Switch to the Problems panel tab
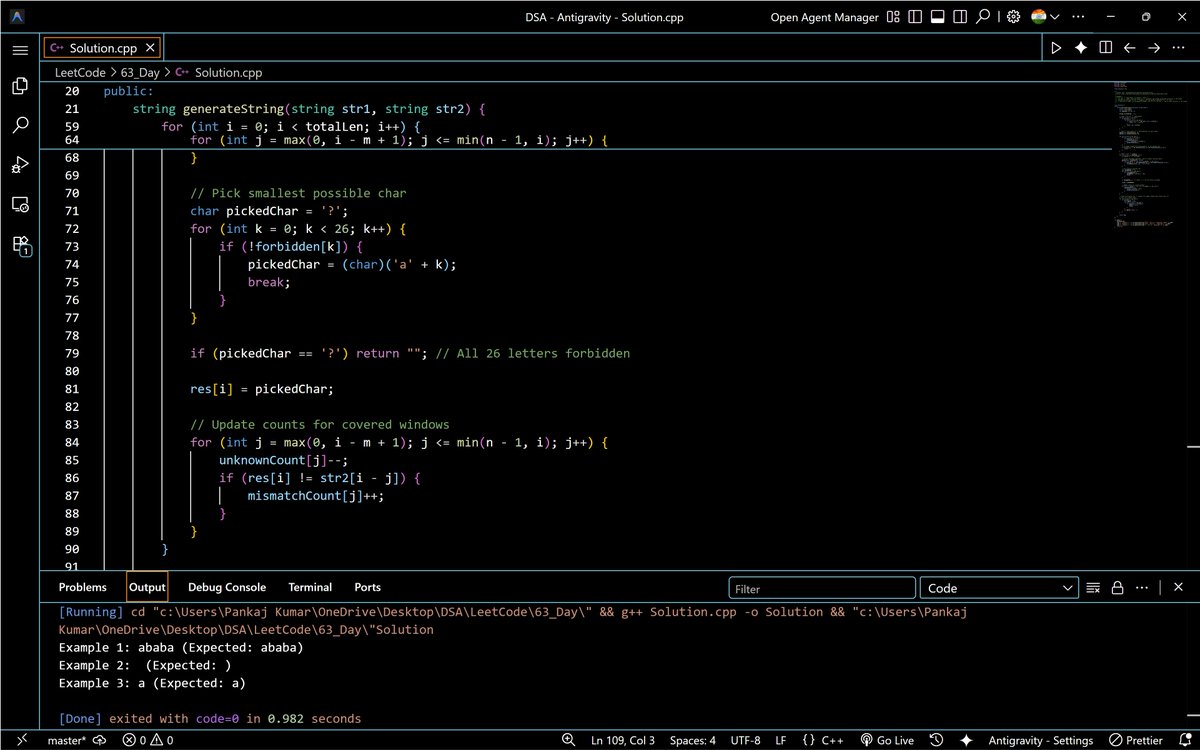Image resolution: width=1200 pixels, height=750 pixels. point(82,587)
